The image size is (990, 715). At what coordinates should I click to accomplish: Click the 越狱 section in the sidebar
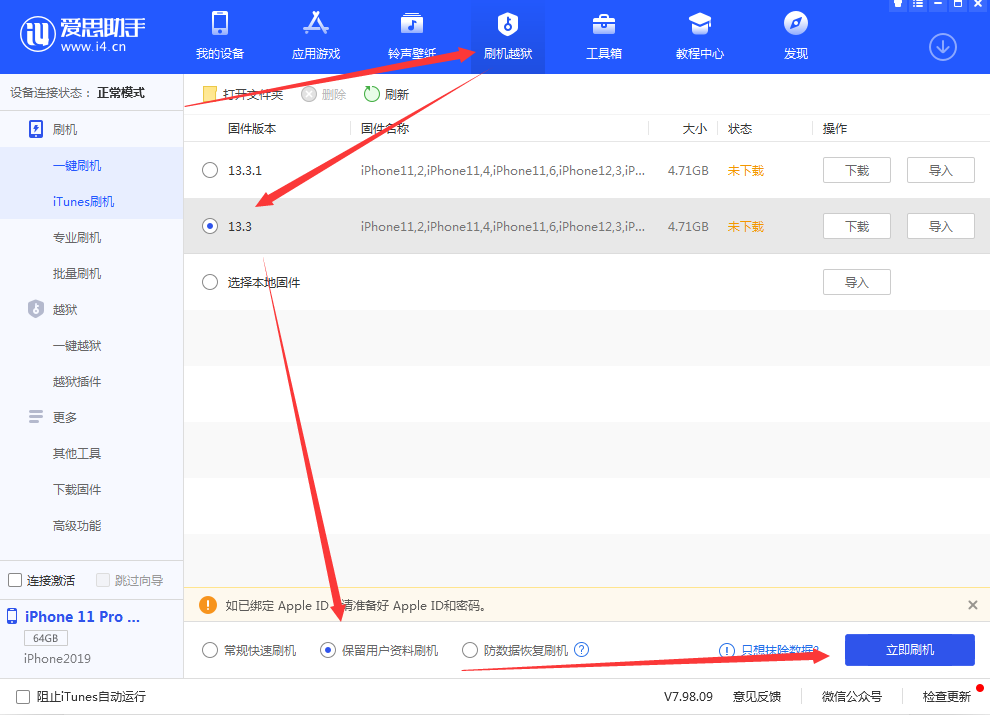(53, 309)
